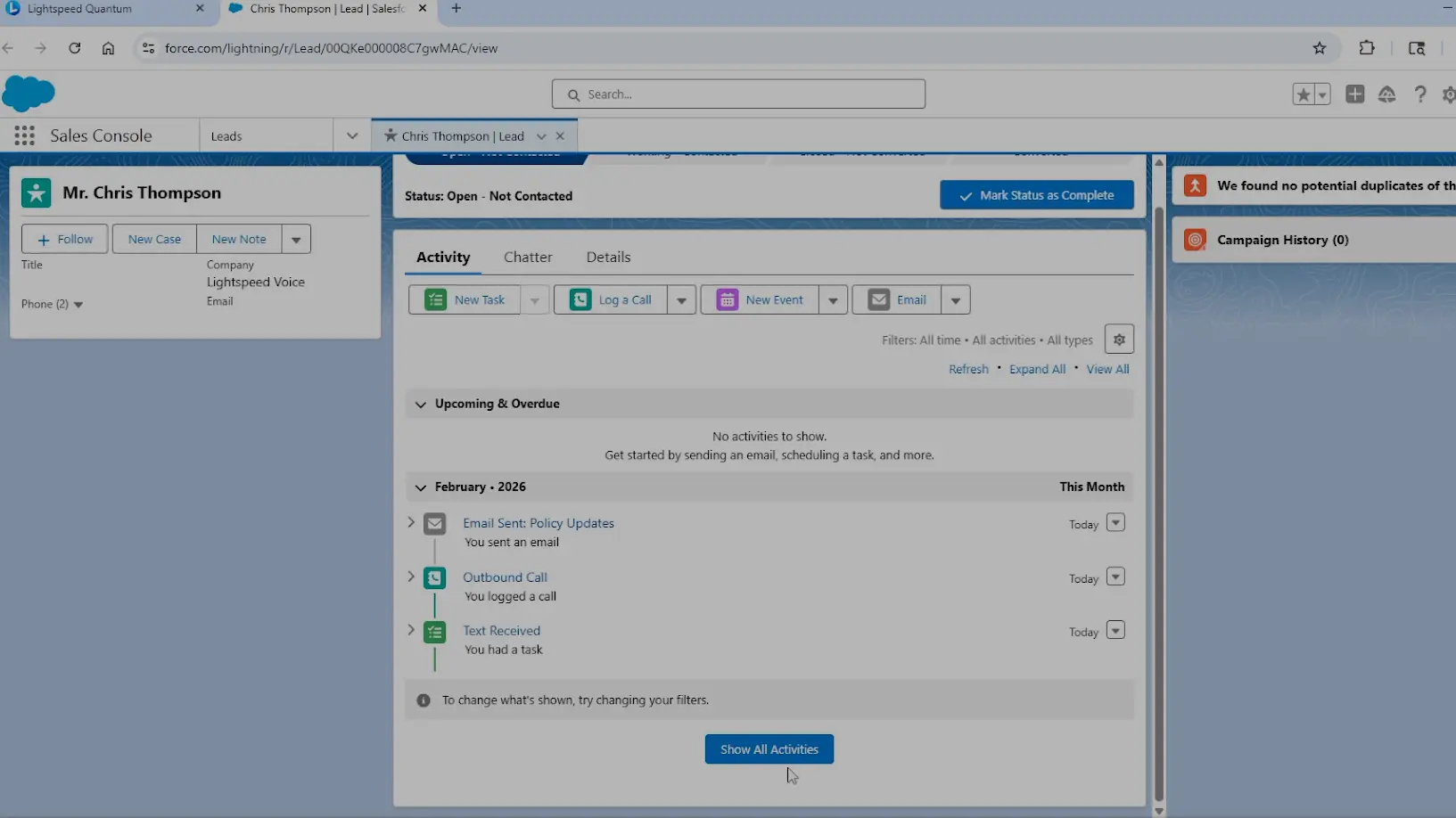1456x818 pixels.
Task: Open New Event dropdown arrow
Action: (x=833, y=300)
